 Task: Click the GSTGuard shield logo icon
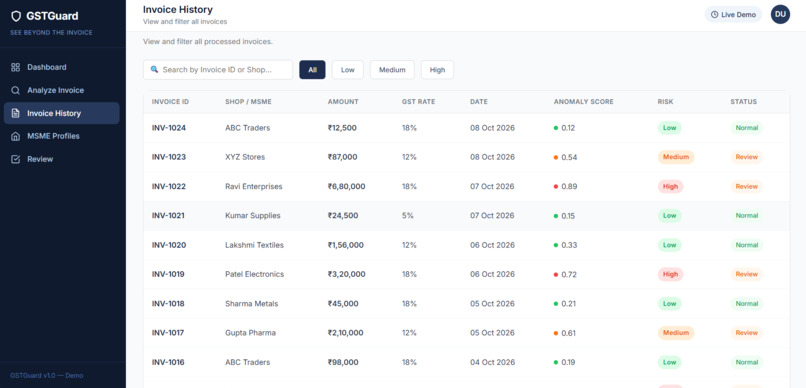point(16,16)
